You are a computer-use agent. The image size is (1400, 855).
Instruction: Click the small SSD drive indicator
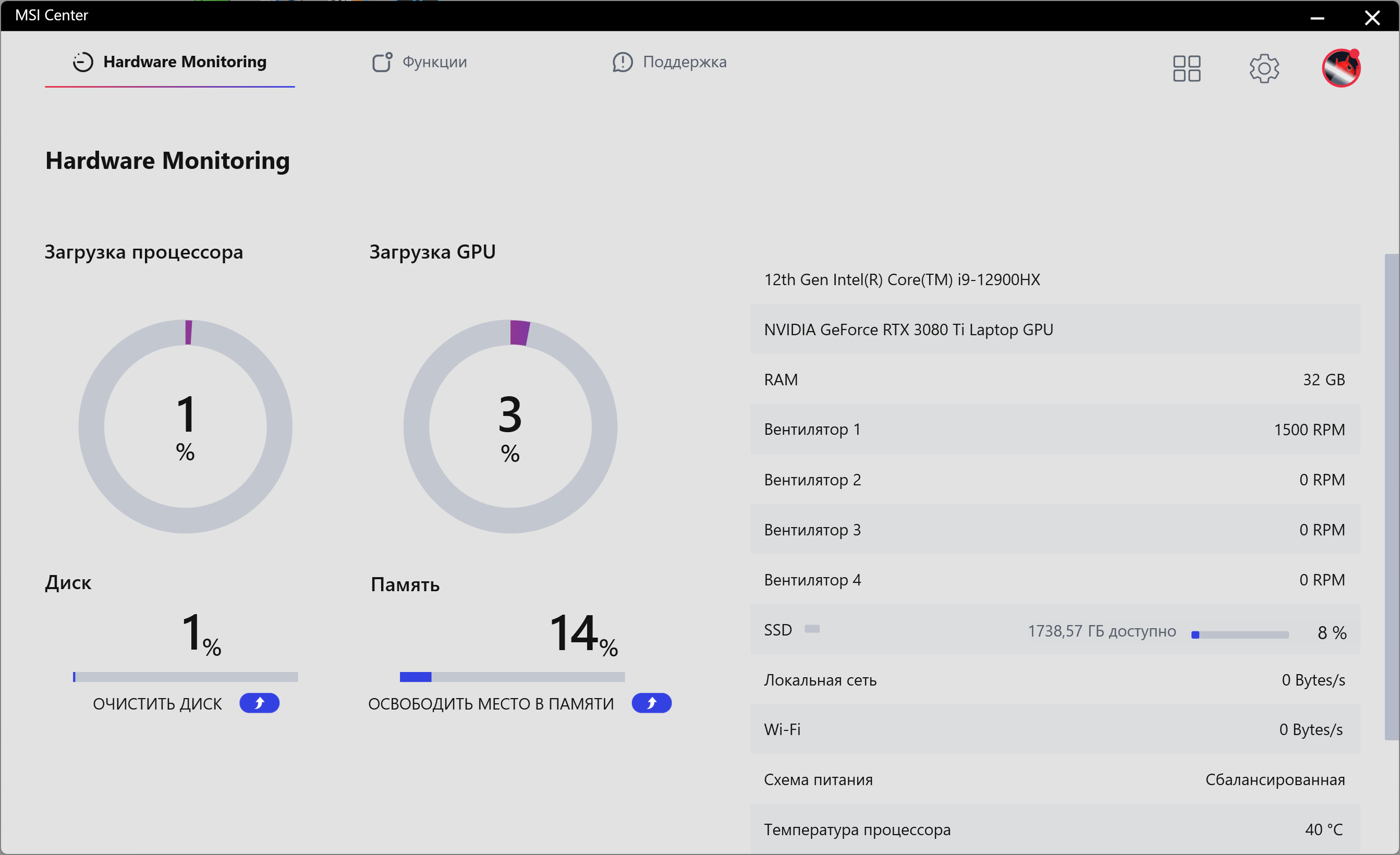point(812,629)
